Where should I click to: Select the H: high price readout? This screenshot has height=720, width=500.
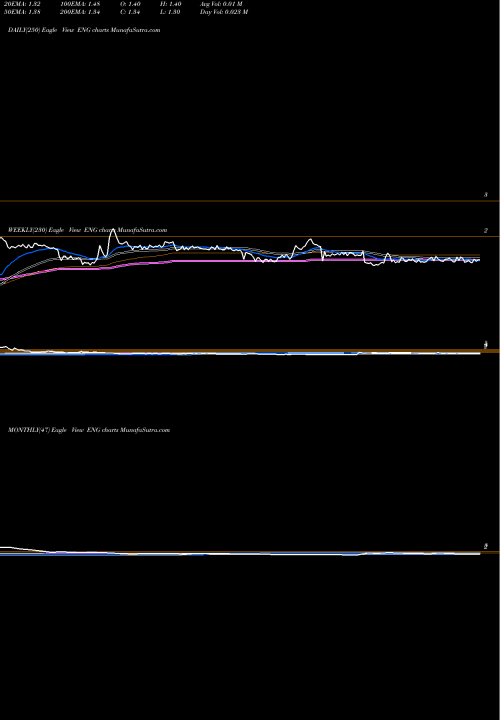[x=169, y=4]
